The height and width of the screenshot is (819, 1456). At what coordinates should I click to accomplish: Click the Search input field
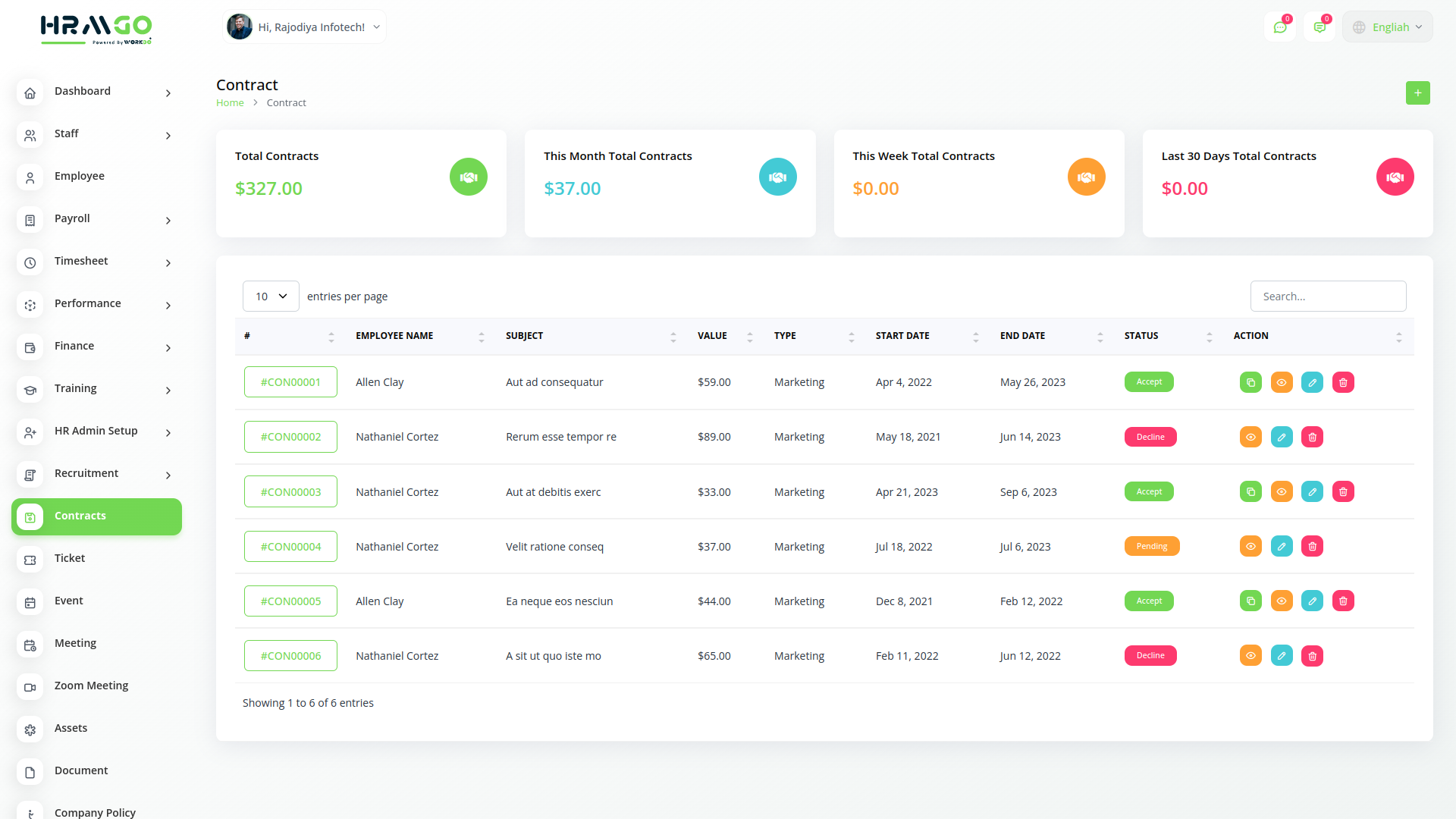(x=1328, y=297)
